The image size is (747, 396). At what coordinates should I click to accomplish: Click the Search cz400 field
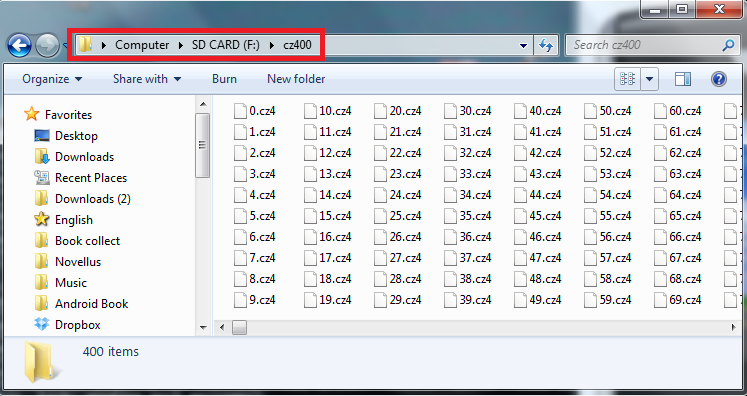(645, 45)
